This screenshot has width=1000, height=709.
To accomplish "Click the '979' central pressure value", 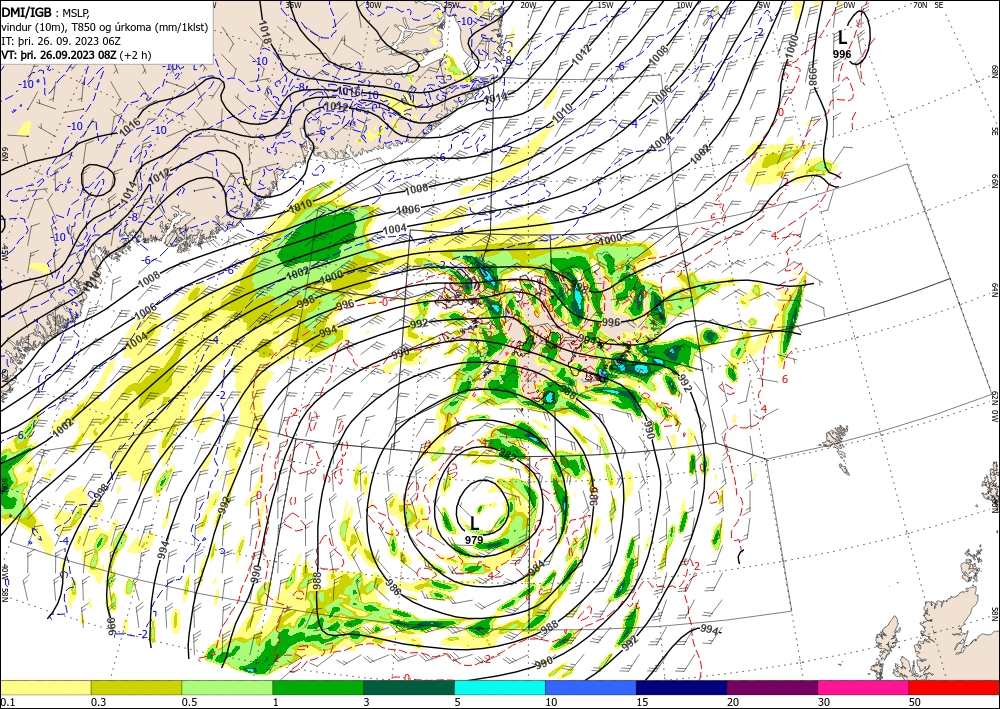I will tap(474, 540).
